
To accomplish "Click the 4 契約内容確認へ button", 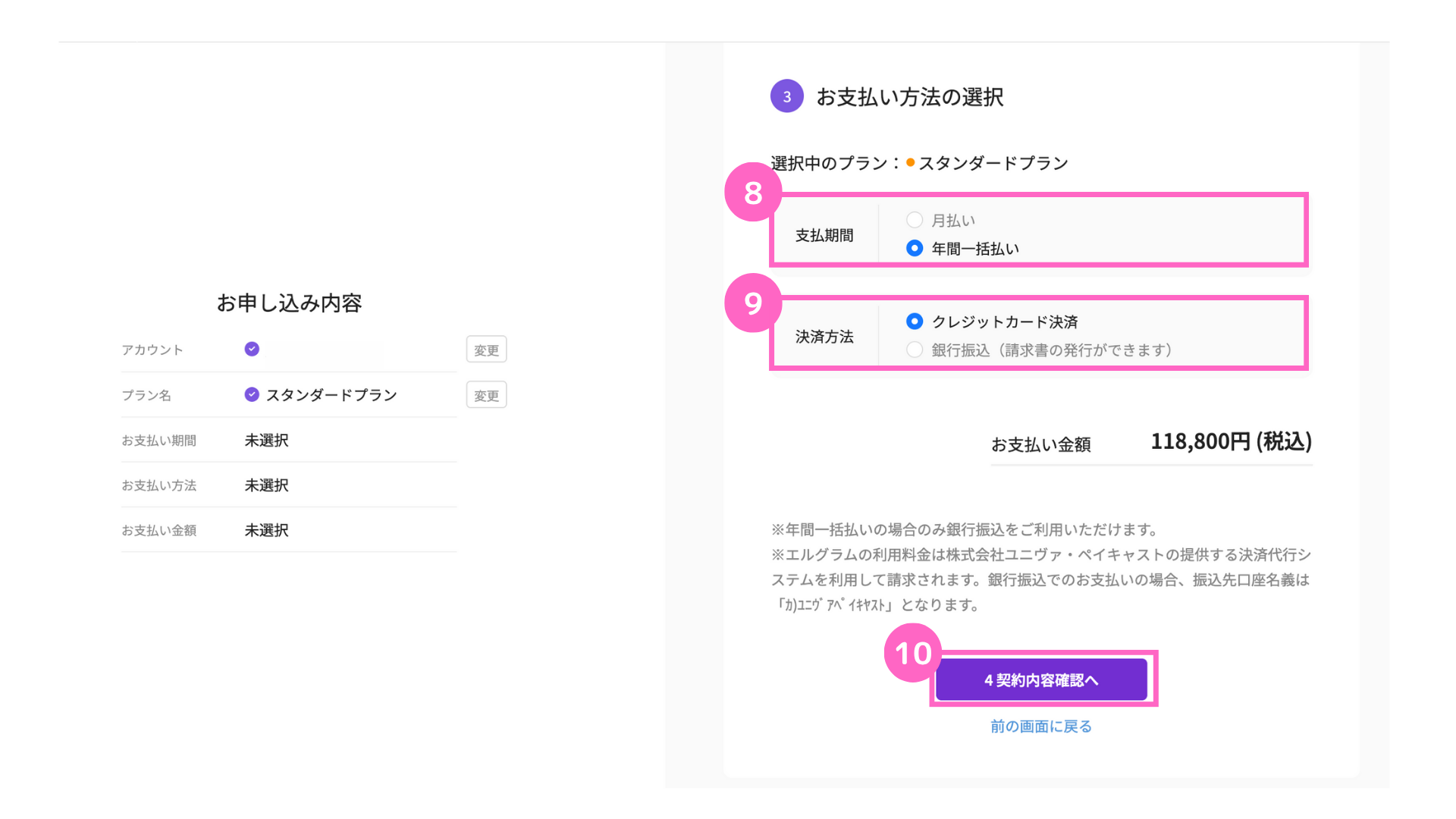I will (1040, 679).
